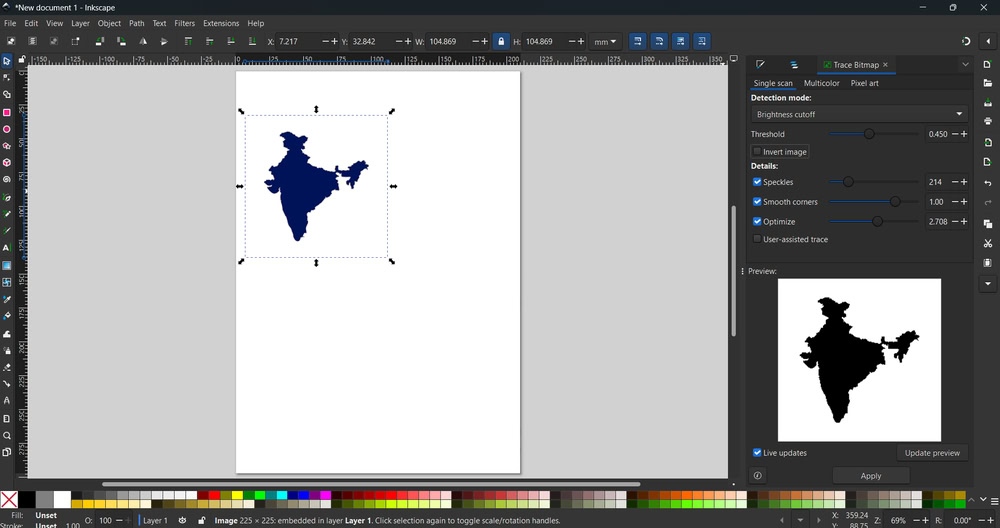Click Select all objects icon
Screen dimensions: 1000x528
11,41
